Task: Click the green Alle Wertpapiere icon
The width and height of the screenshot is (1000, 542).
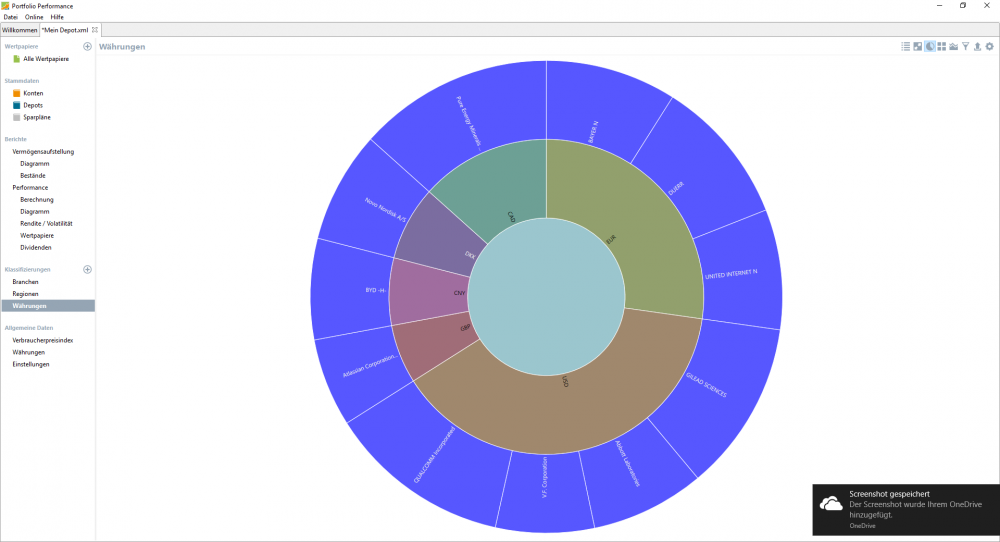Action: pos(17,59)
